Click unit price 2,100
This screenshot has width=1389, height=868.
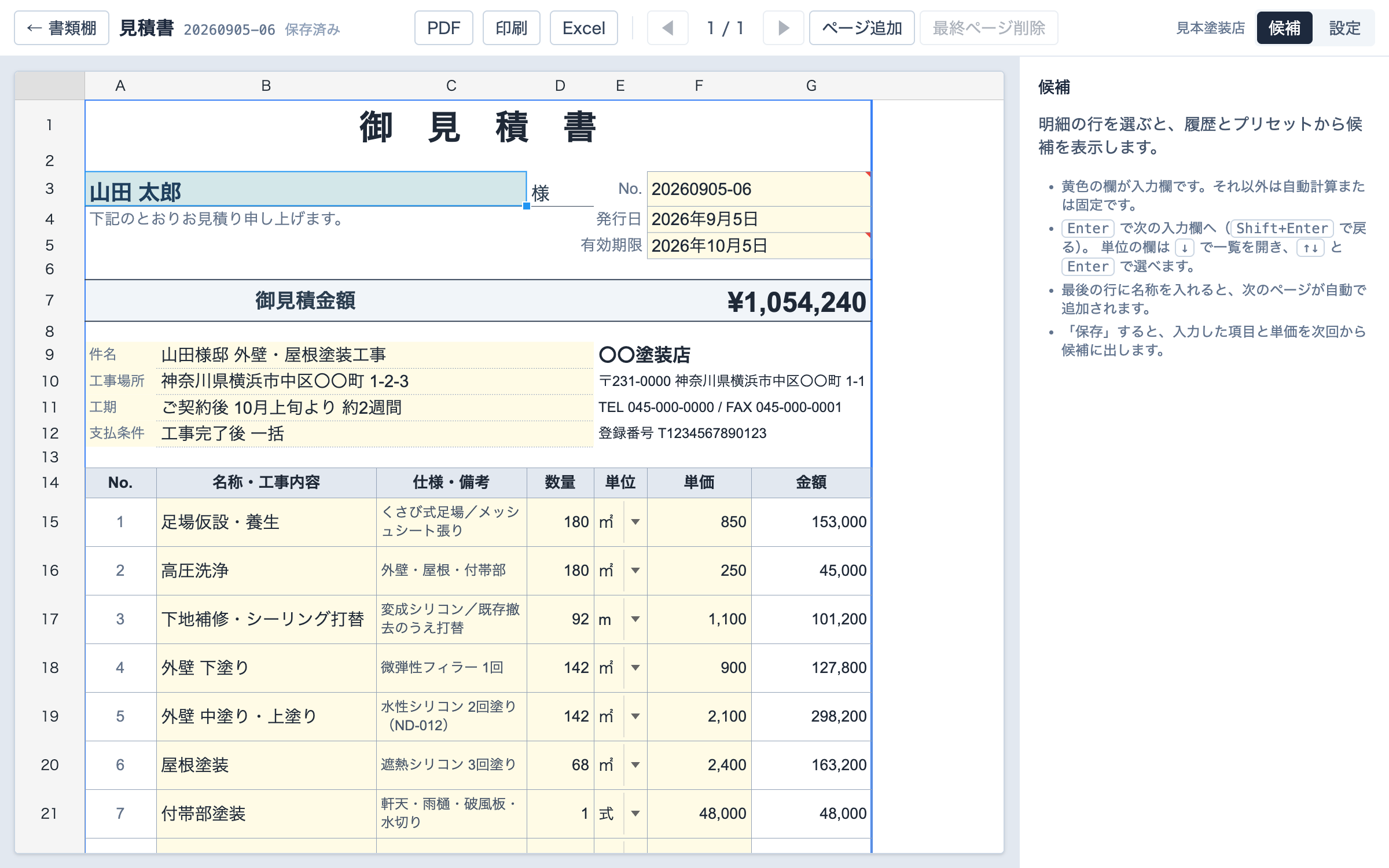pos(699,716)
